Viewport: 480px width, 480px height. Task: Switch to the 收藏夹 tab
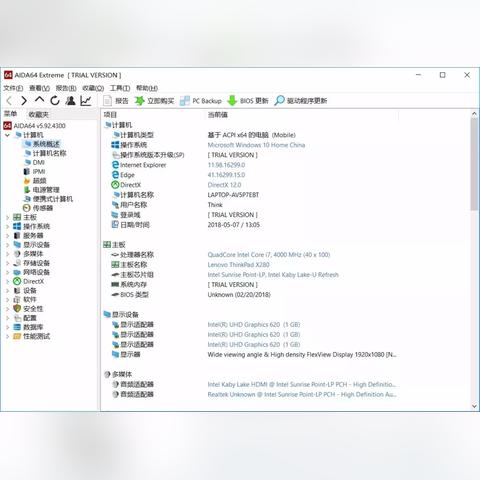click(x=39, y=115)
